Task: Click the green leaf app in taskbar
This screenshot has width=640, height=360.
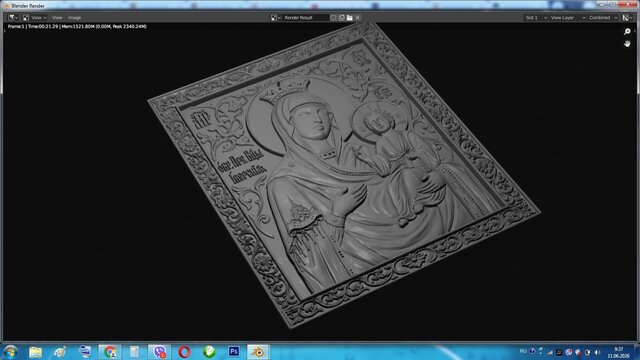Action: [209, 351]
